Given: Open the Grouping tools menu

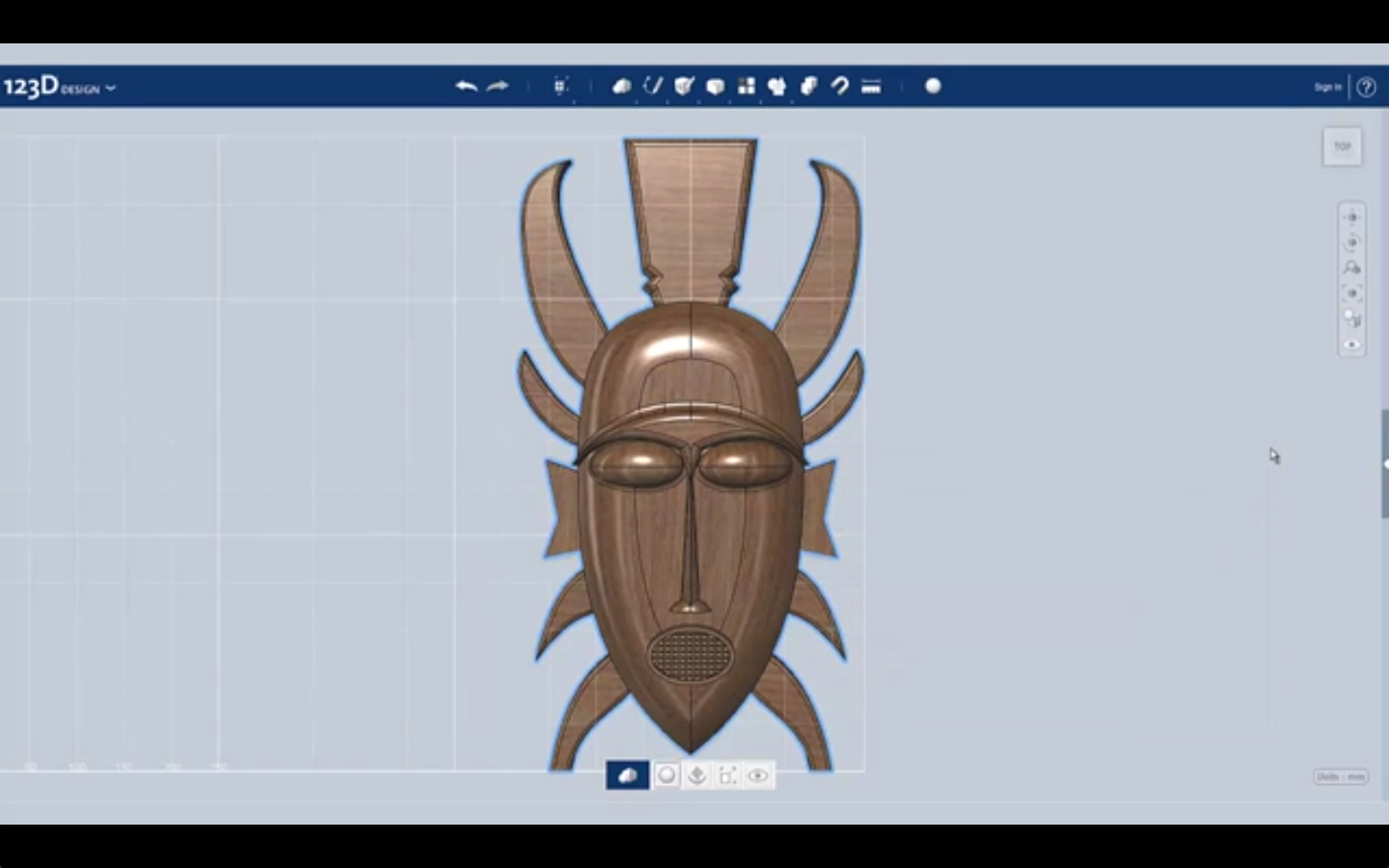Looking at the screenshot, I should pos(777,86).
